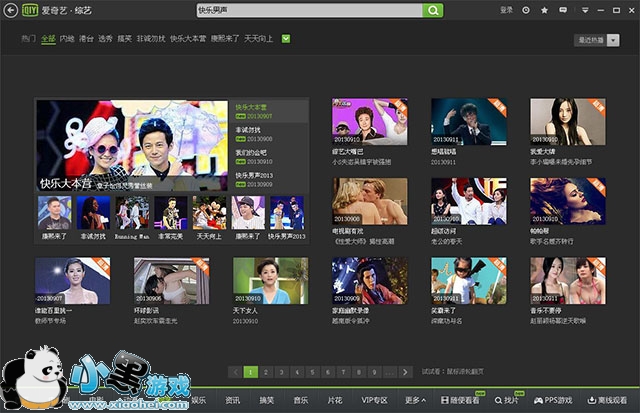Open the VIP专区 channel
640x413 pixels.
pyautogui.click(x=374, y=400)
